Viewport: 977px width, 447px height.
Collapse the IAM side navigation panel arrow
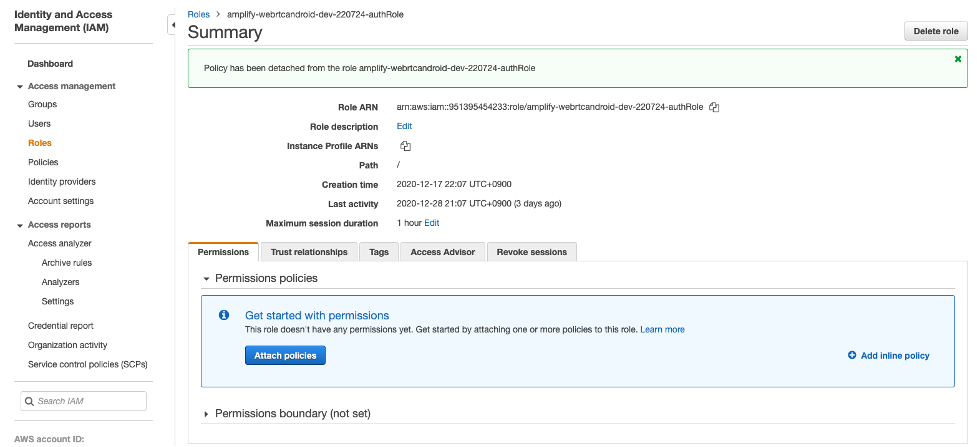(172, 25)
